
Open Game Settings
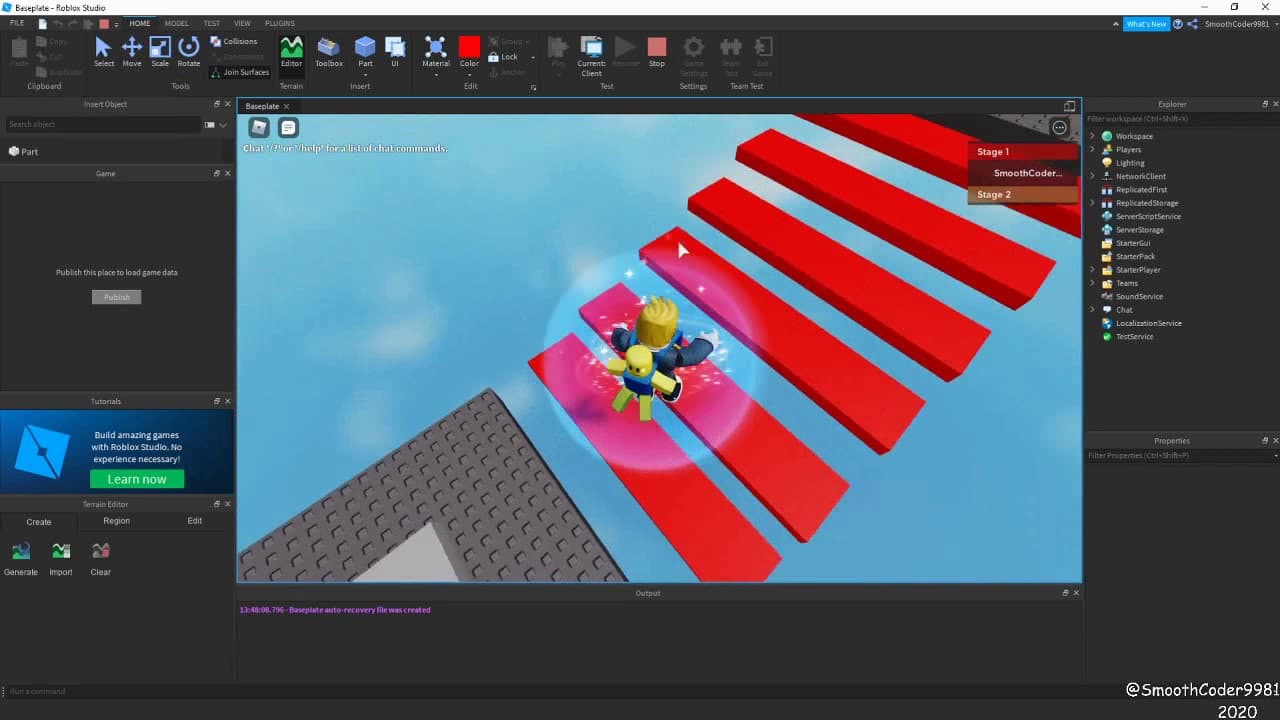693,56
